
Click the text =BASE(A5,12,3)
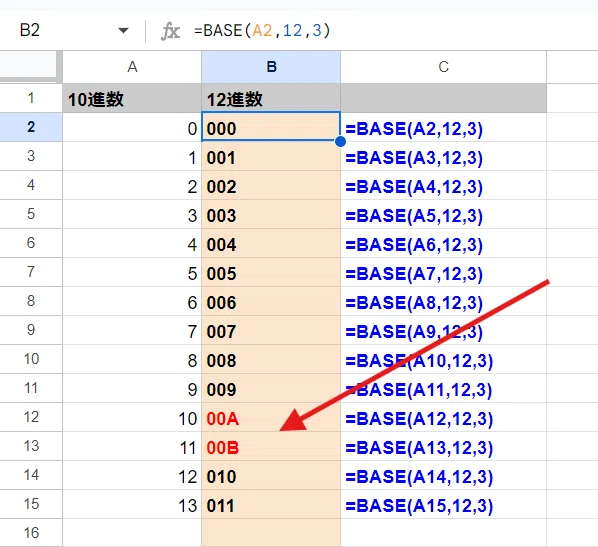tap(414, 216)
